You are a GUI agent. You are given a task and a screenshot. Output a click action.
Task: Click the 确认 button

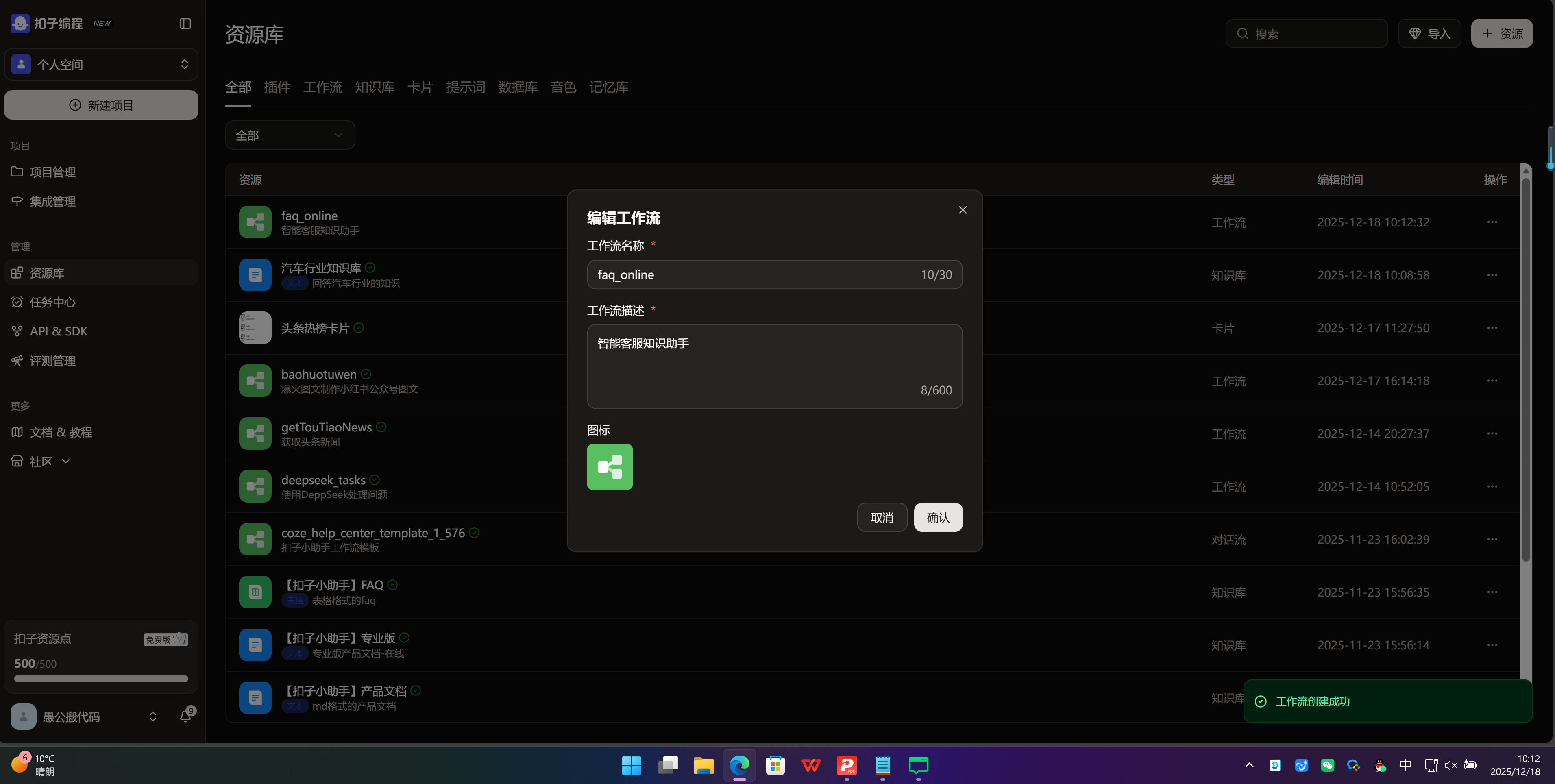937,518
